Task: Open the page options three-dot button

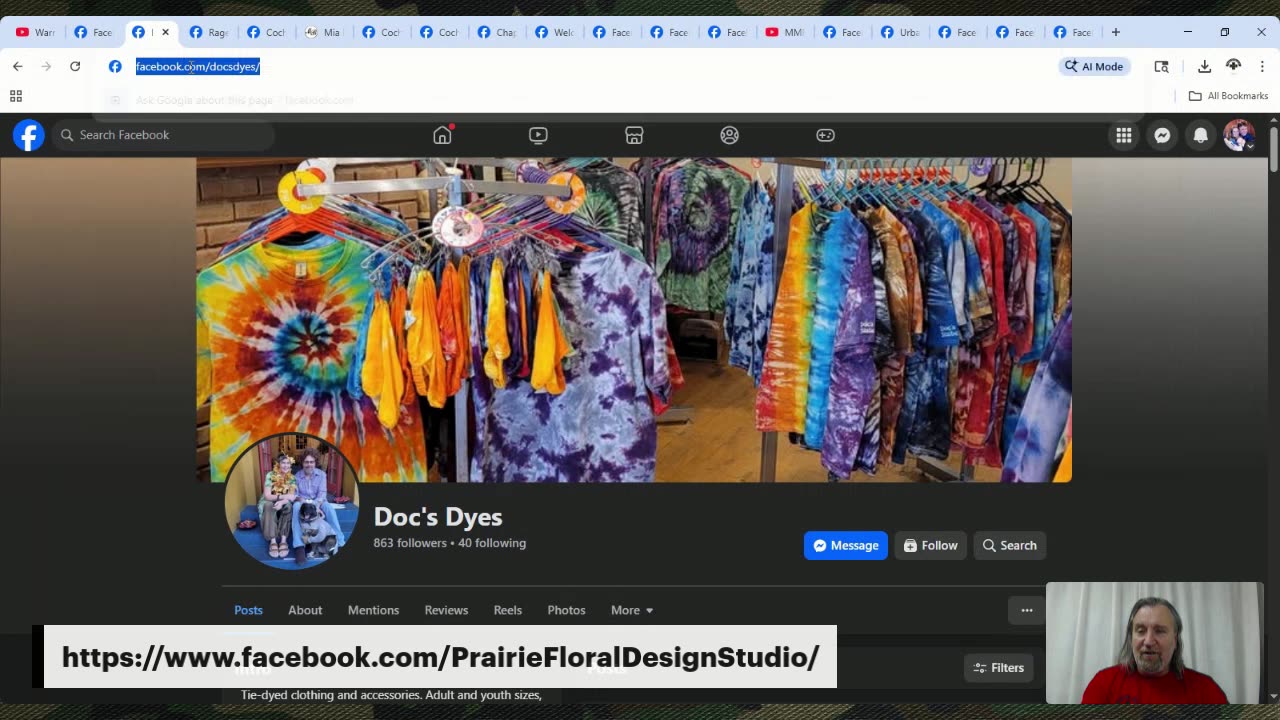Action: [1027, 610]
